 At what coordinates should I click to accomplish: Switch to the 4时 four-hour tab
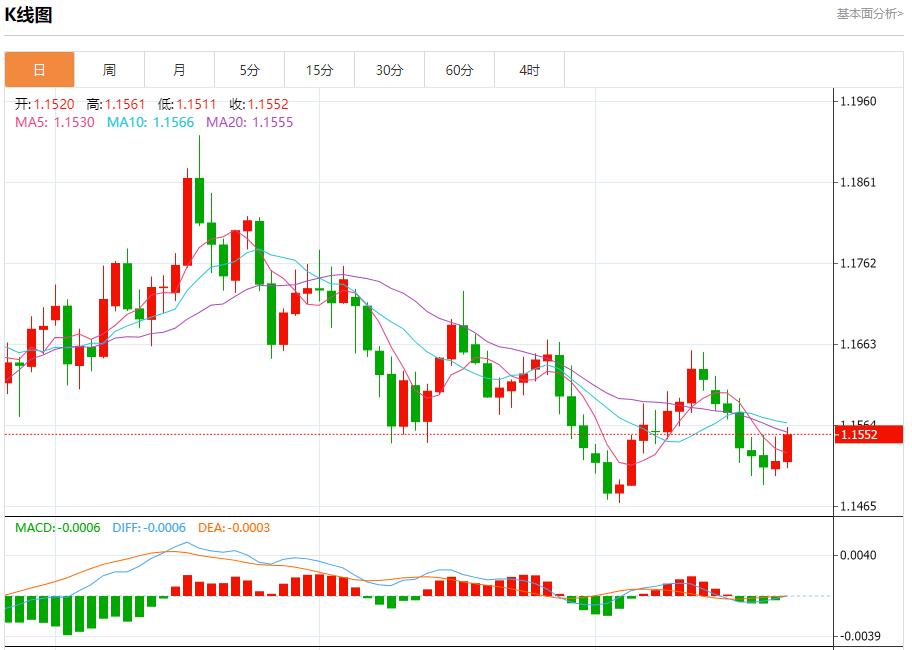coord(529,70)
